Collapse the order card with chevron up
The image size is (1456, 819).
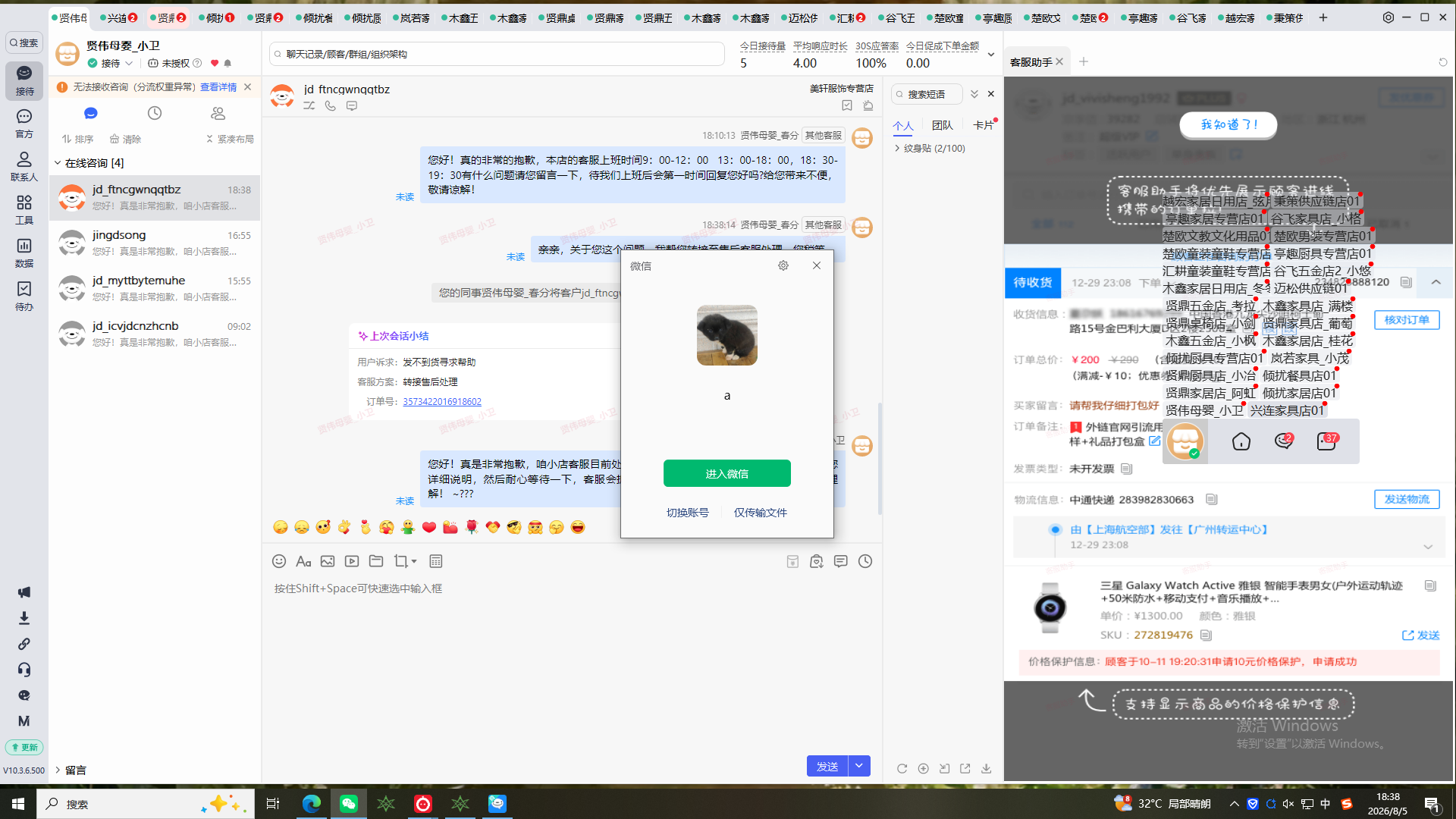(1436, 282)
